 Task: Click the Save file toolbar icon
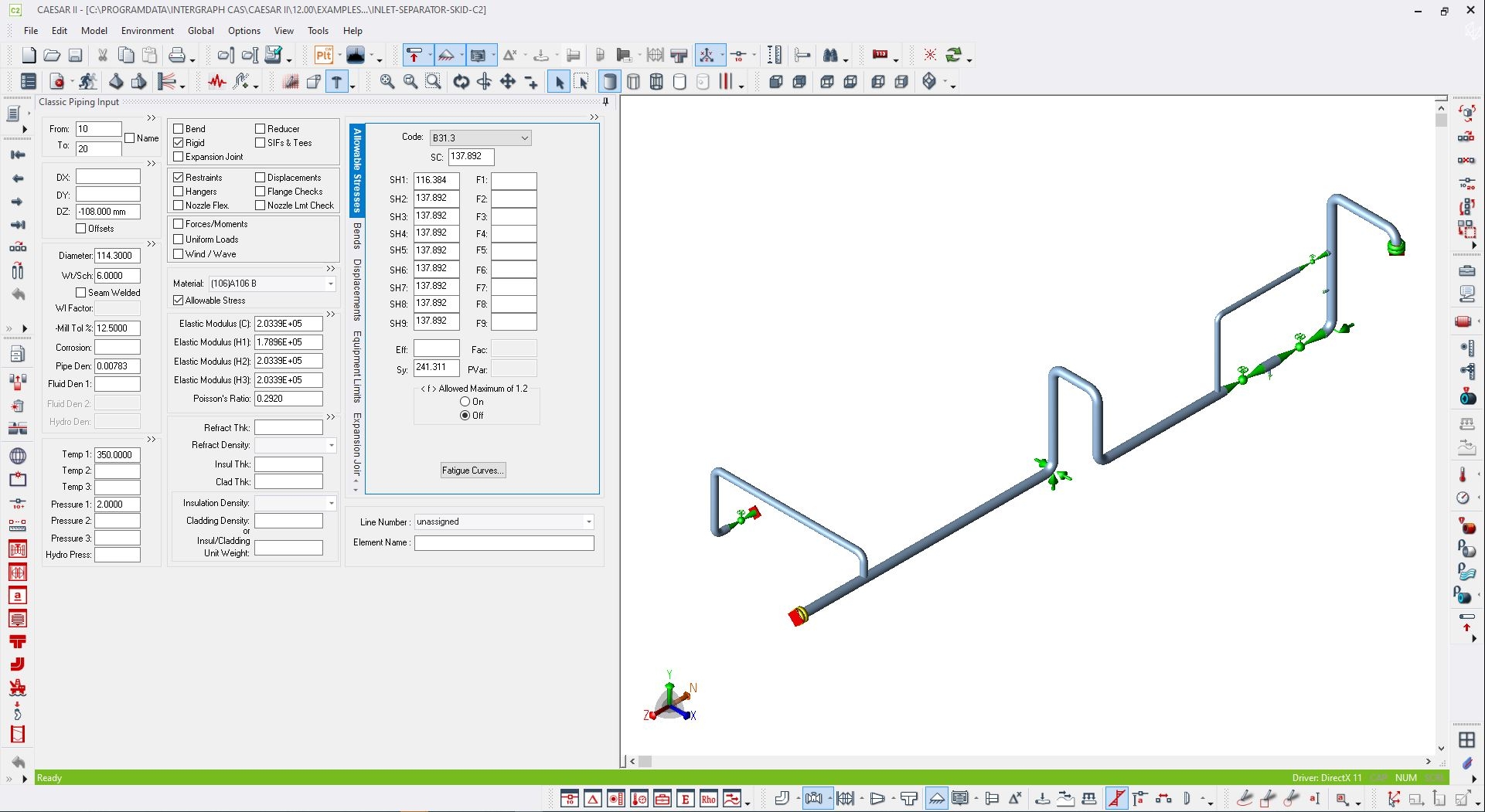75,56
